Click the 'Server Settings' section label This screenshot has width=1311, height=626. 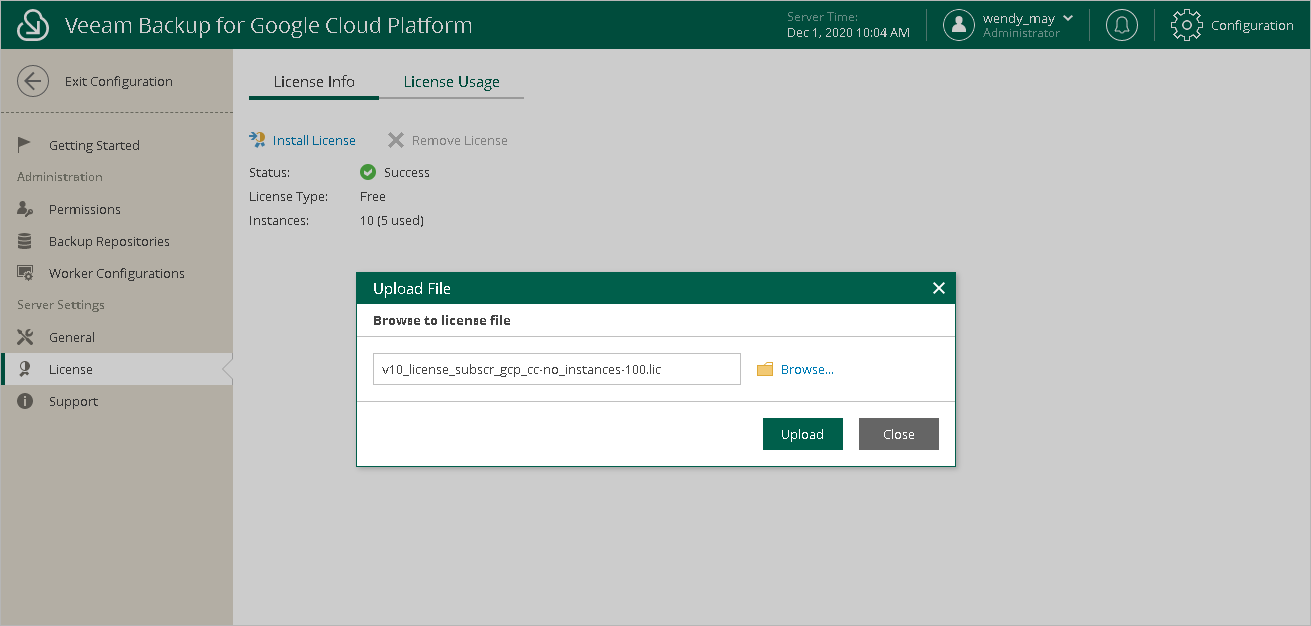61,305
